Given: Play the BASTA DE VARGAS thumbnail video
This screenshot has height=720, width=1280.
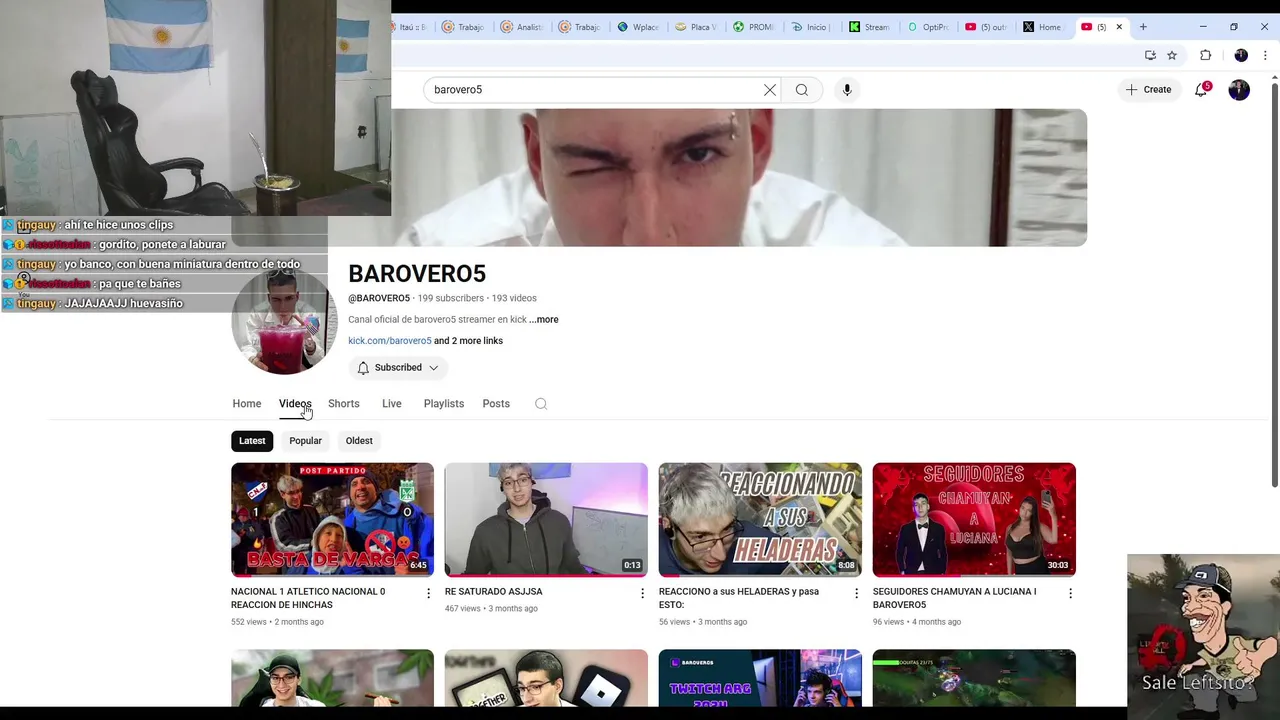Looking at the screenshot, I should point(333,520).
